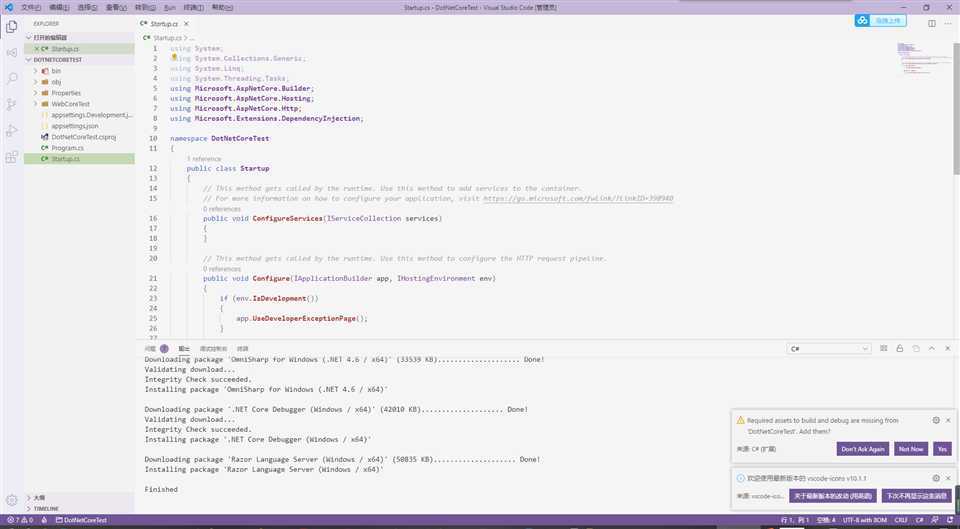The image size is (960, 529).
Task: Click the code minimap preview
Action: (x=924, y=58)
